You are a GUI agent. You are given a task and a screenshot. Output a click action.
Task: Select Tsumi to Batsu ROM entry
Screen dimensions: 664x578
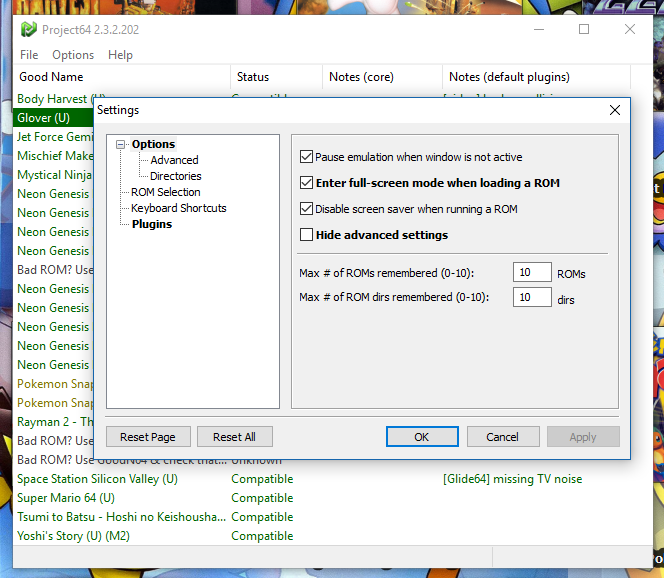click(x=122, y=517)
